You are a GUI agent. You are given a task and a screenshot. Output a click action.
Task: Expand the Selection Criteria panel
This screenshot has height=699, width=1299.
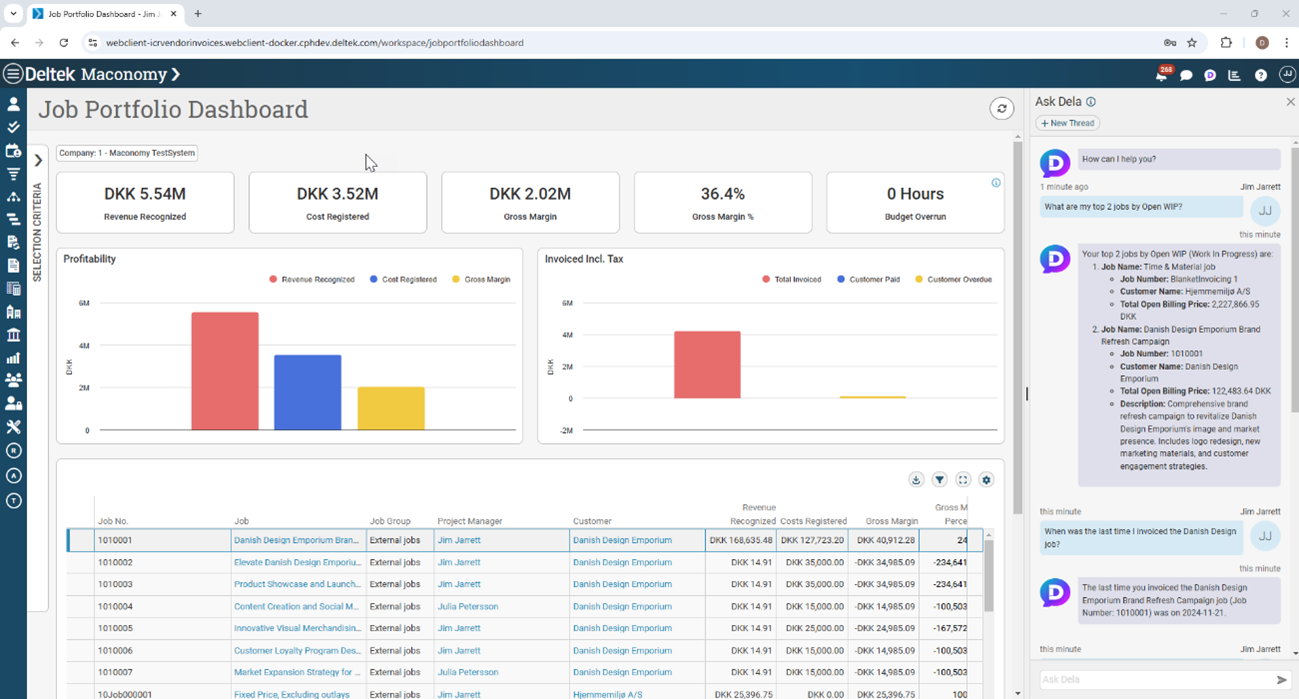38,160
